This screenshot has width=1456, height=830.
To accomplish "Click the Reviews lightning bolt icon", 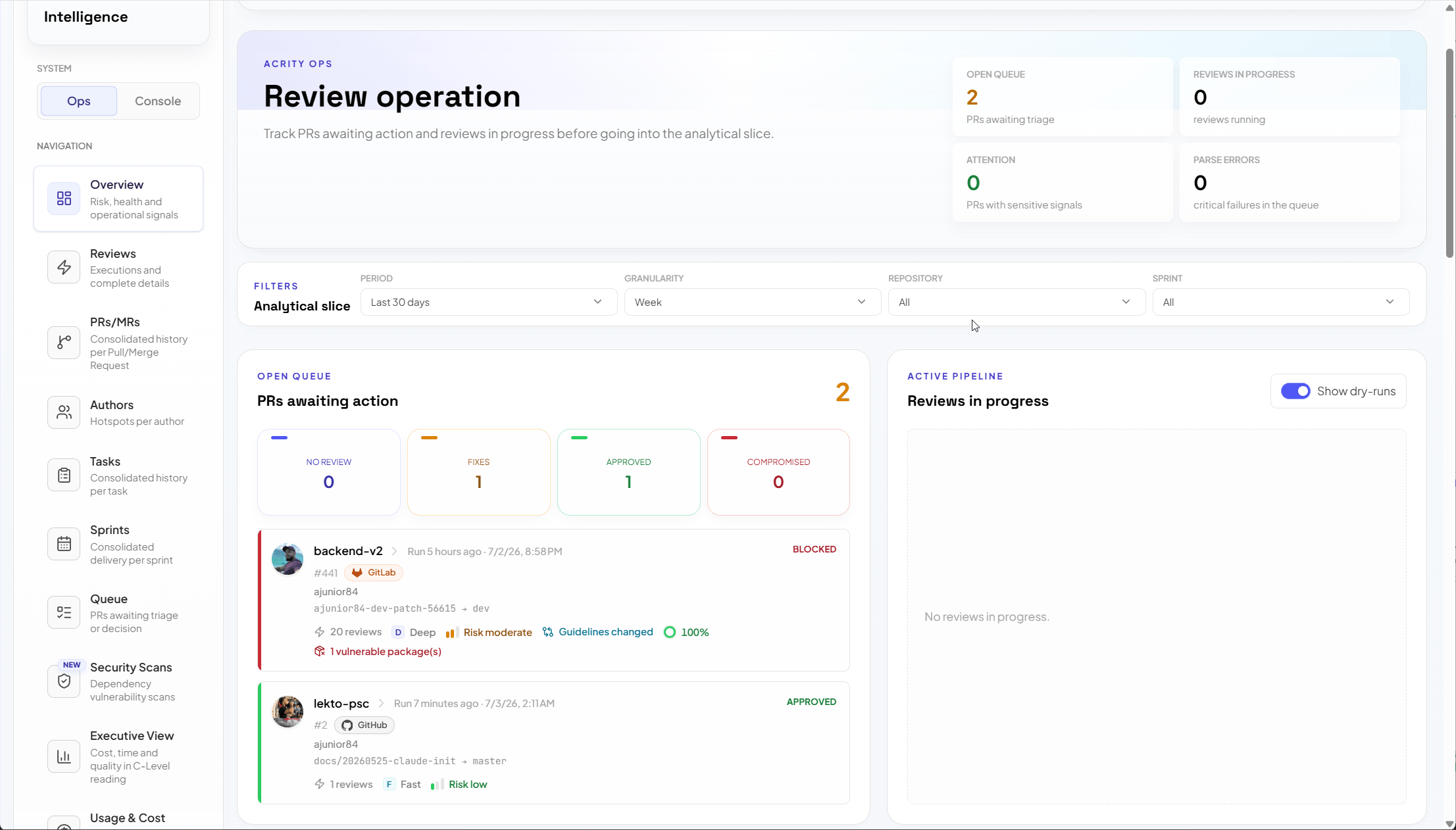I will tap(64, 268).
